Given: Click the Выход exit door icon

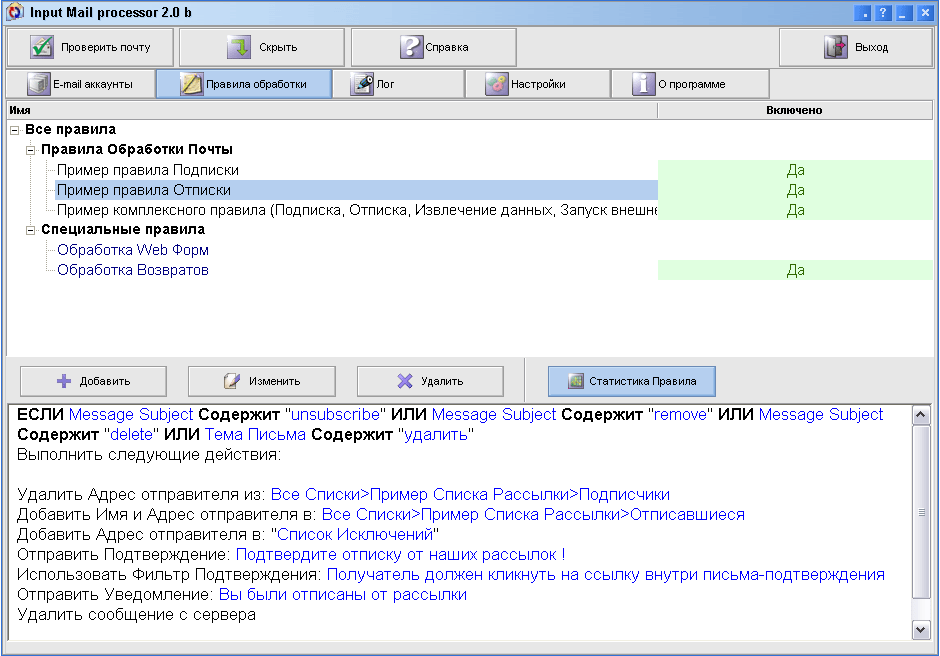Looking at the screenshot, I should point(835,47).
